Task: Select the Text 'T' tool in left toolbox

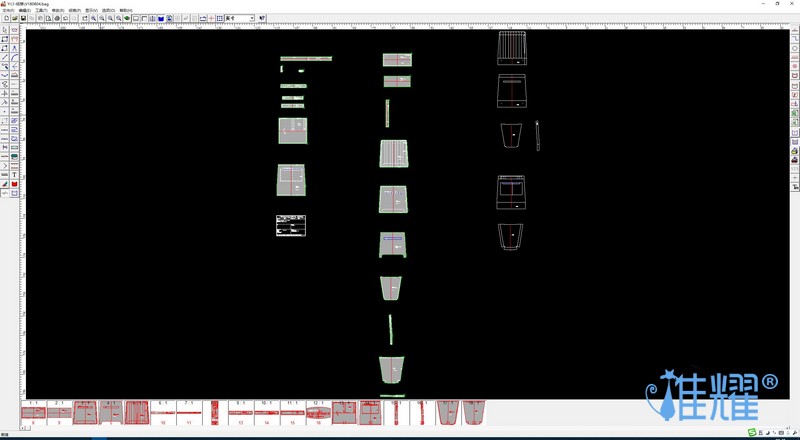Action: pyautogui.click(x=15, y=175)
